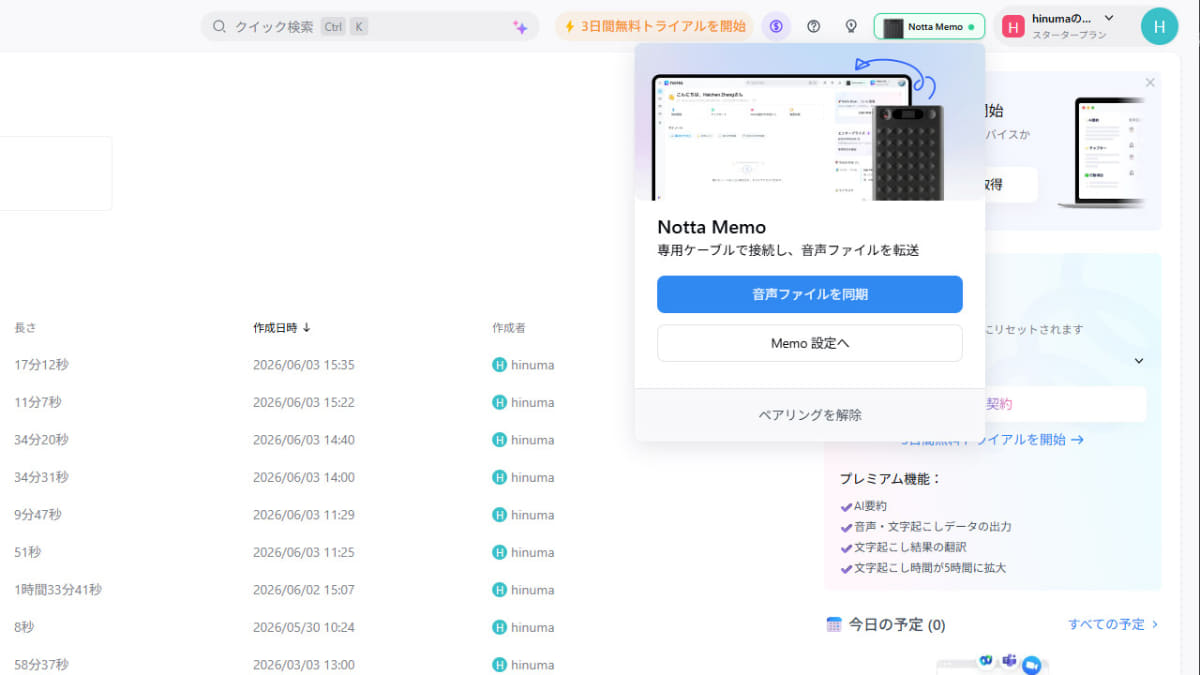The image size is (1200, 675).
Task: Click the hinuma avatar in the 11分7秒 row
Action: point(500,402)
